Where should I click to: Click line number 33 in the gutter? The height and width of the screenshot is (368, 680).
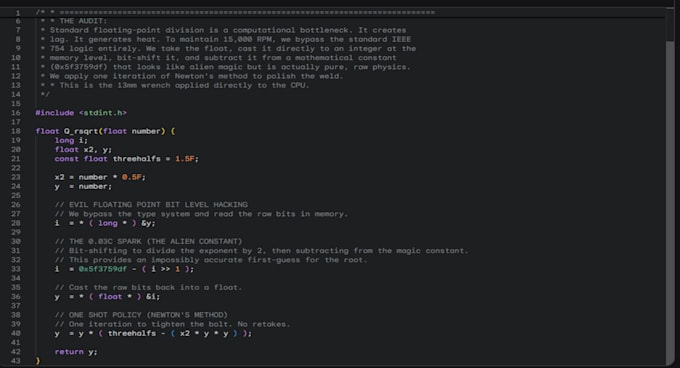point(16,269)
